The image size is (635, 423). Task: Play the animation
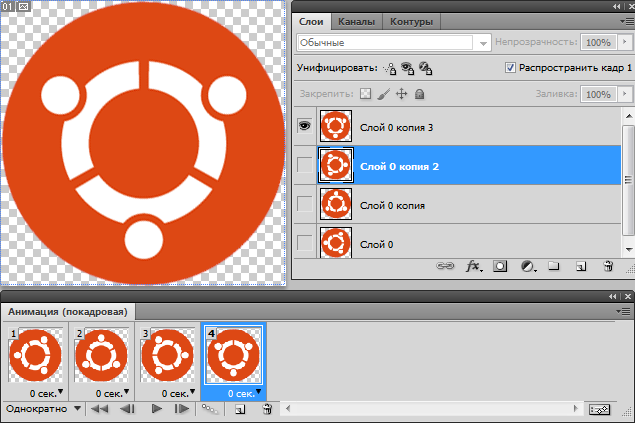coord(157,409)
